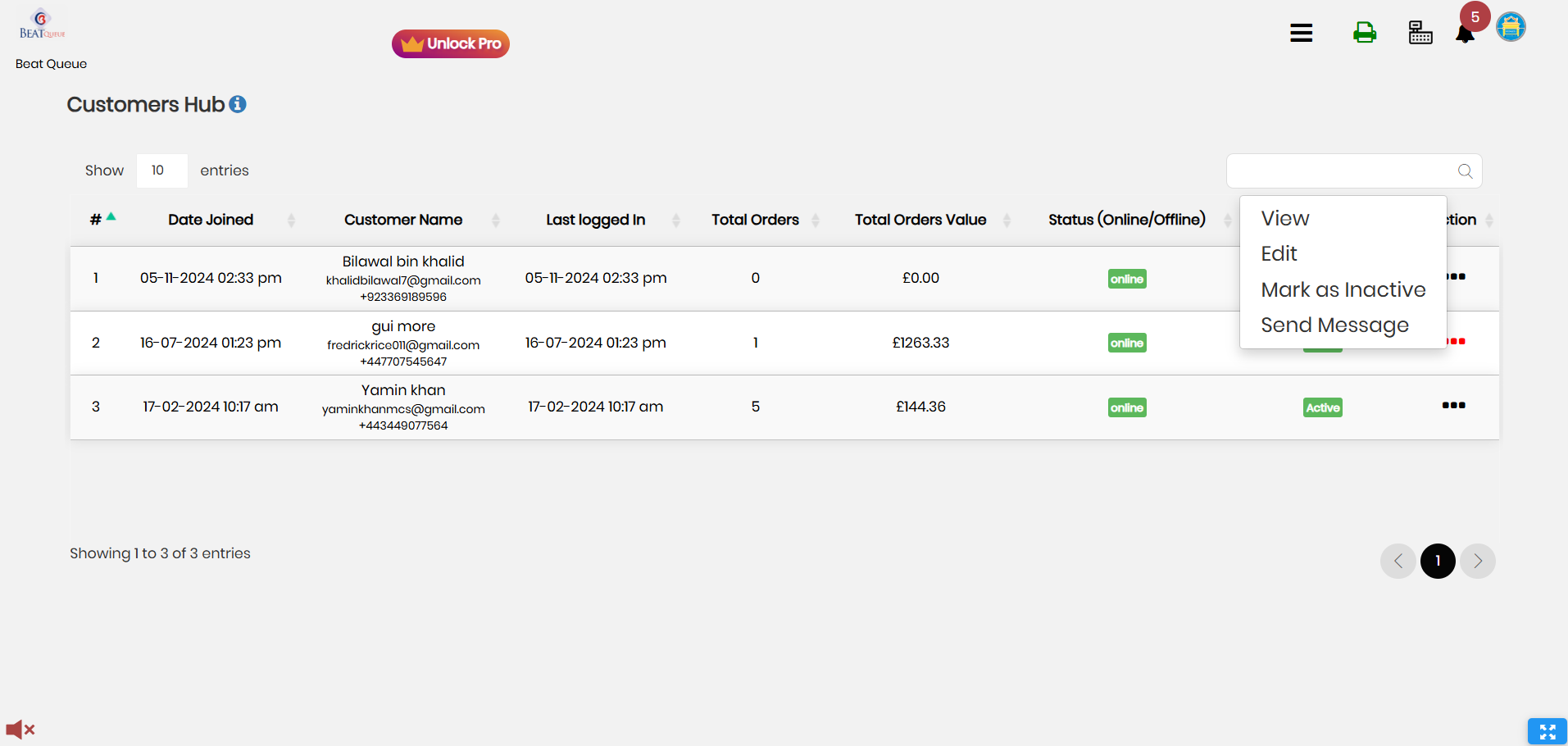Open the cash register calculator icon
This screenshot has height=746, width=1568.
click(1420, 33)
